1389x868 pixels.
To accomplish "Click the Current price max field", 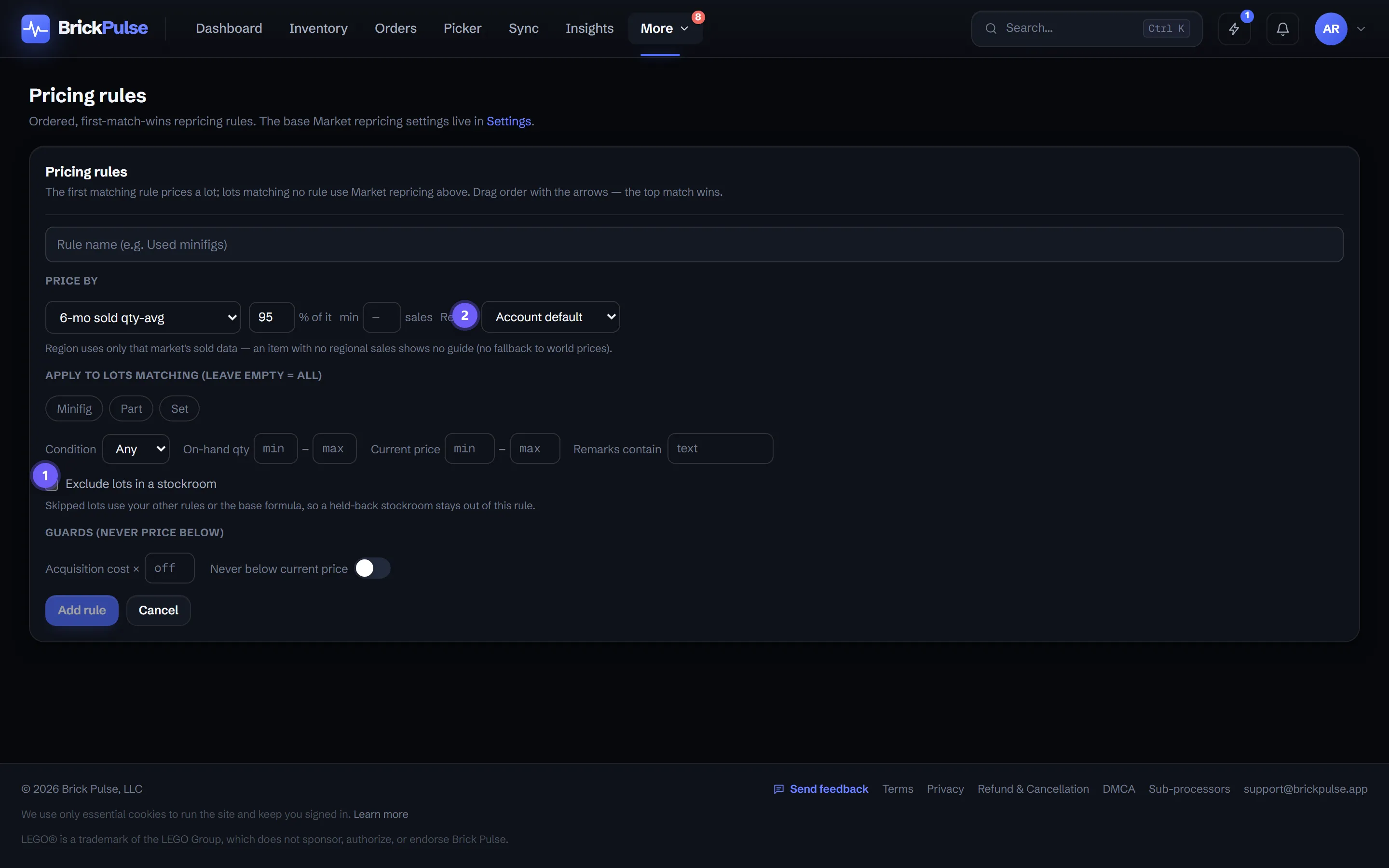I will click(x=535, y=449).
